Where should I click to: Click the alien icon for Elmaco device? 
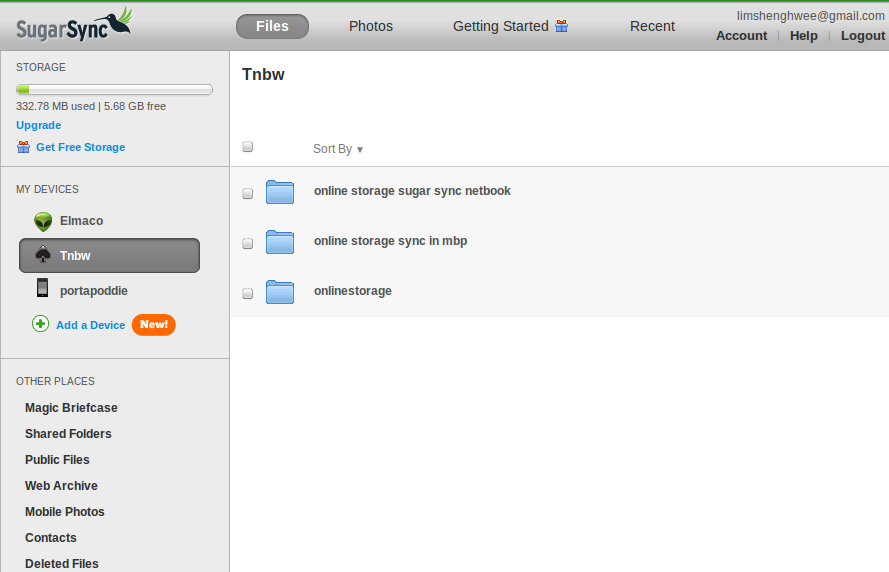43,221
